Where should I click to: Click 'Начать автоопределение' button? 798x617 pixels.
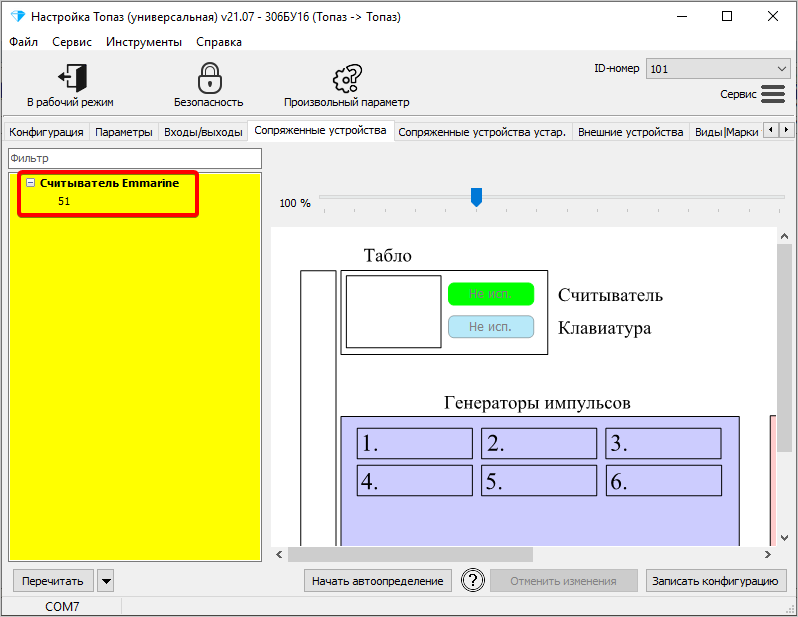(x=378, y=580)
